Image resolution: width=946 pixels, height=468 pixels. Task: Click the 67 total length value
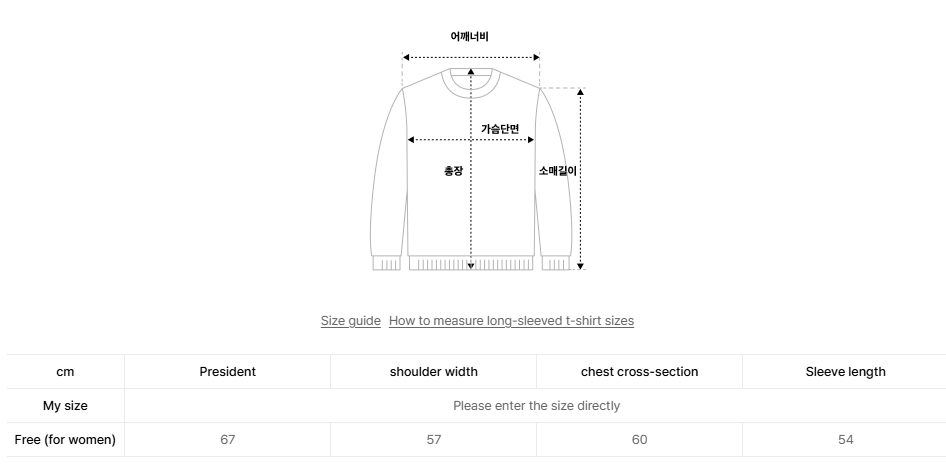click(x=227, y=440)
